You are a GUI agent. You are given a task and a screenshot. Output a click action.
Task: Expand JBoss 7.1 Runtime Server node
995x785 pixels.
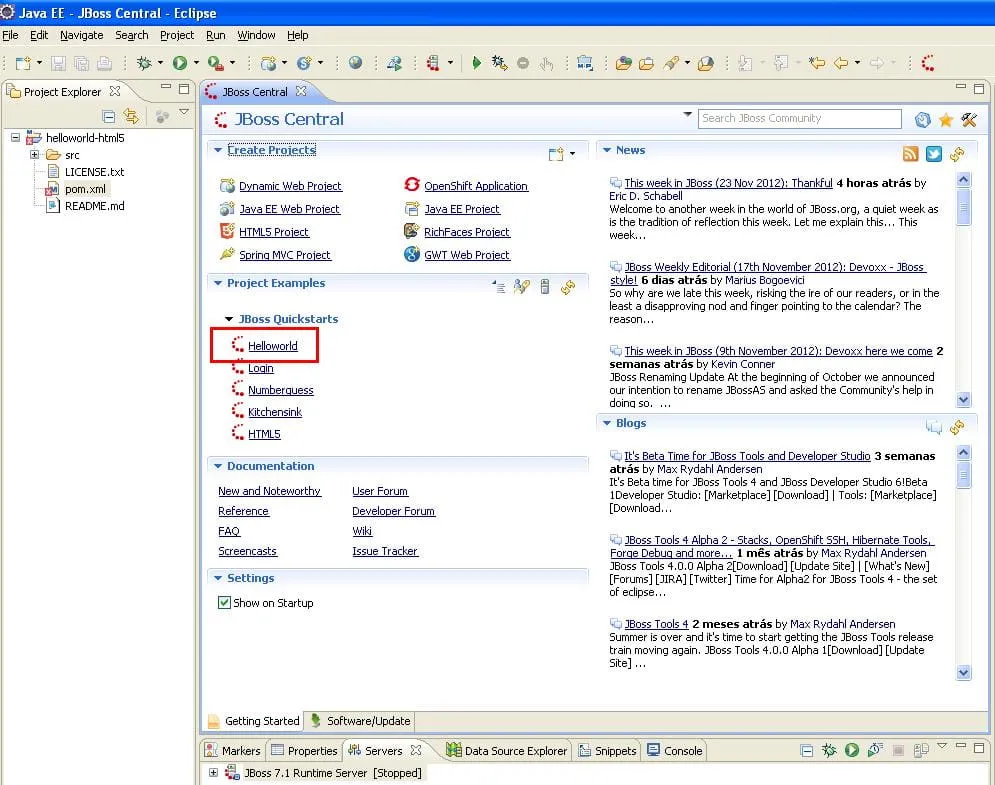[213, 773]
